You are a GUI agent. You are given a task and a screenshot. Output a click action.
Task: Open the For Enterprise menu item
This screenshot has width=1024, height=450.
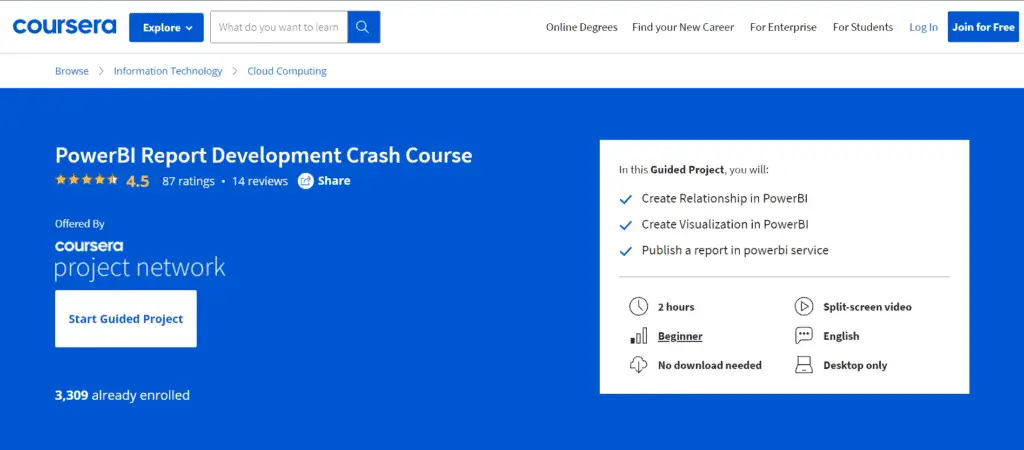tap(783, 27)
